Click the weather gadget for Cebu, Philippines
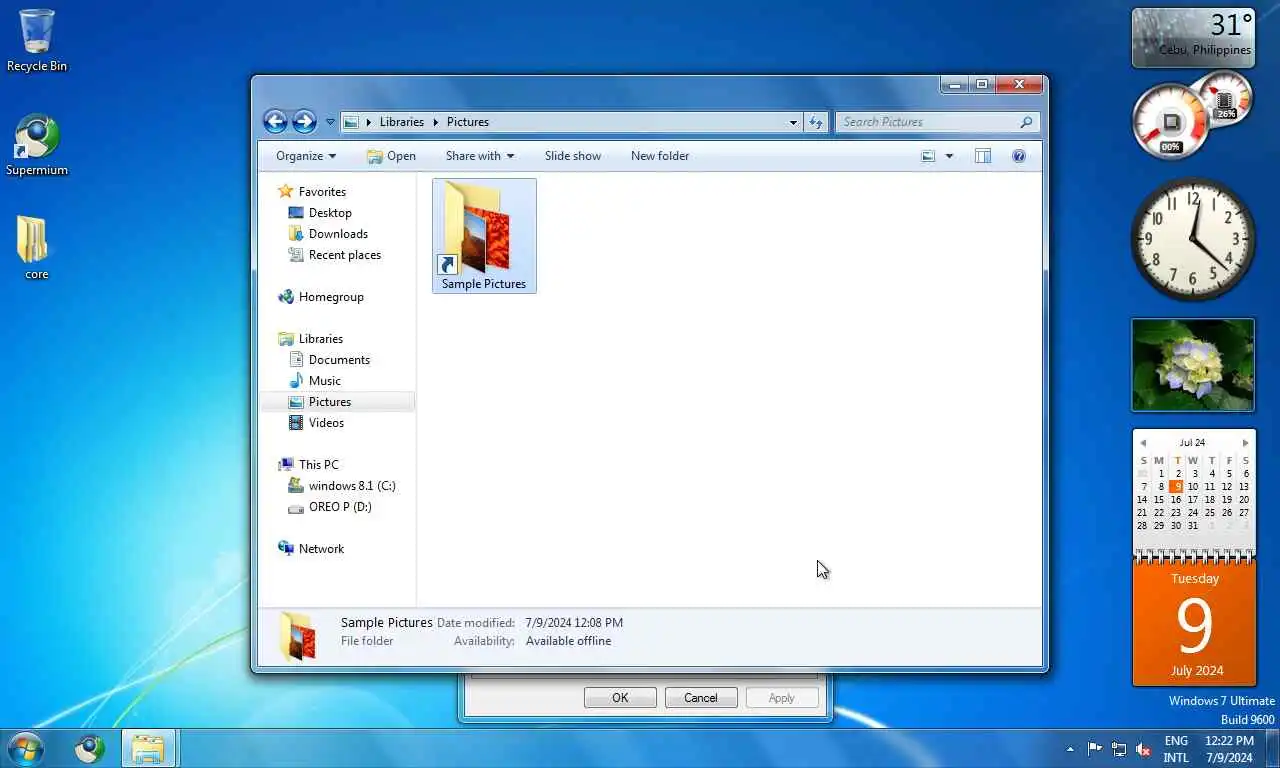The image size is (1280, 768). click(x=1193, y=38)
